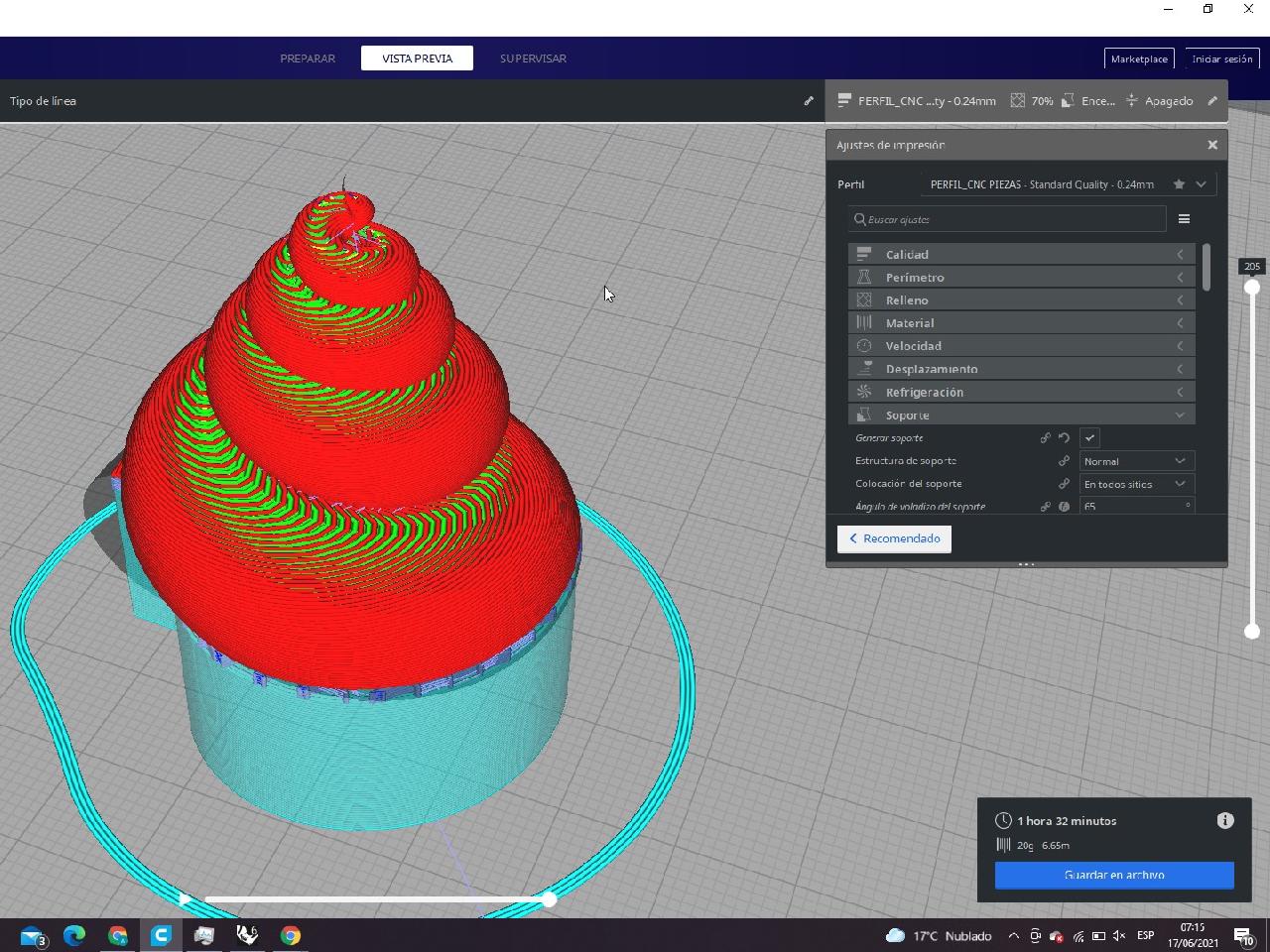This screenshot has width=1270, height=952.
Task: Click the function icon for Ángulo de voladizo
Action: pyautogui.click(x=1064, y=507)
